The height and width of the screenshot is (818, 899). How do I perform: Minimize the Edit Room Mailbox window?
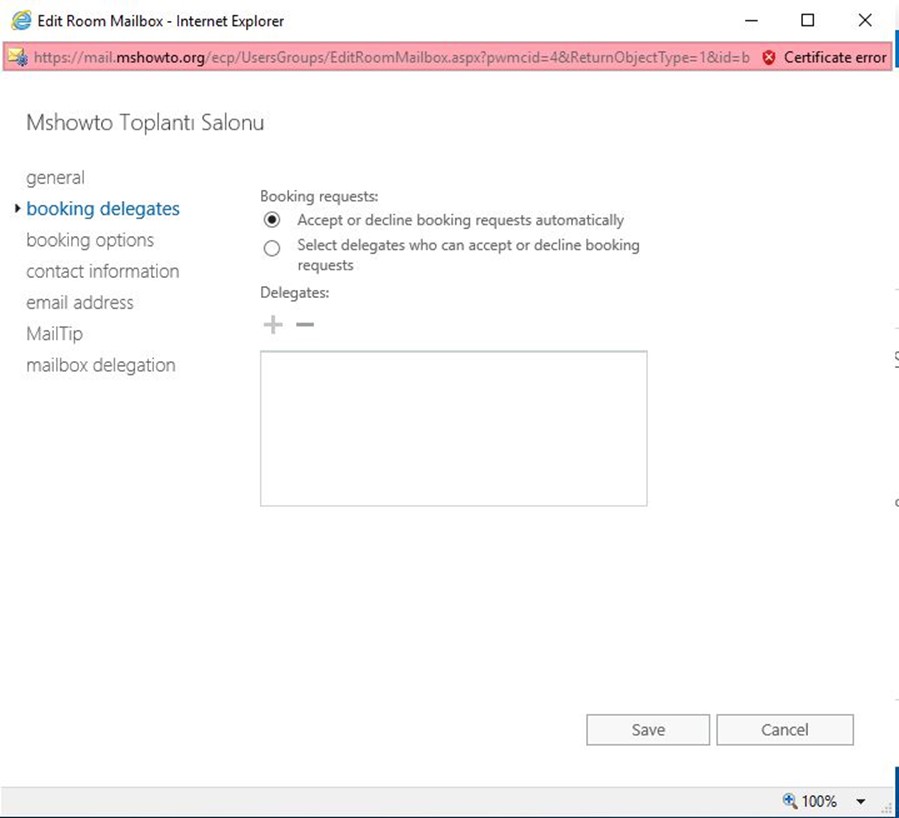(x=751, y=21)
